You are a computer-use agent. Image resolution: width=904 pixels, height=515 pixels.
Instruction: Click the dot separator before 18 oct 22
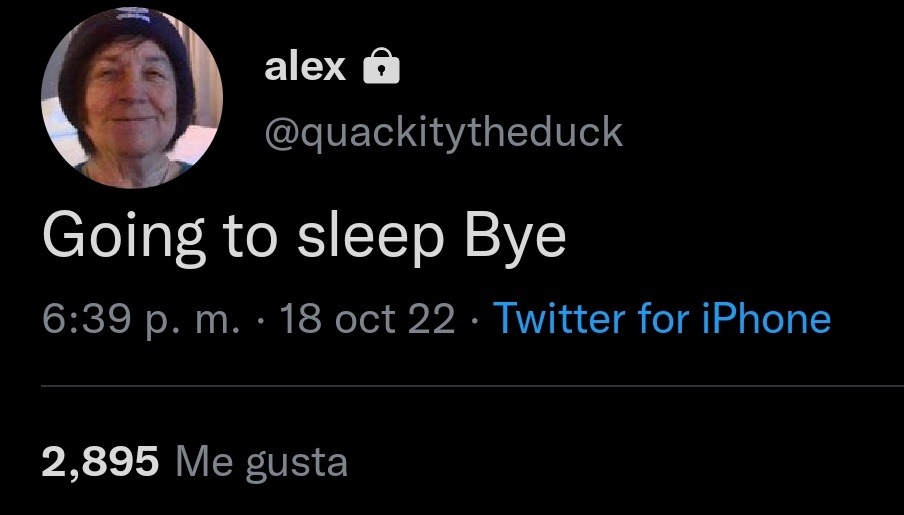(x=260, y=319)
